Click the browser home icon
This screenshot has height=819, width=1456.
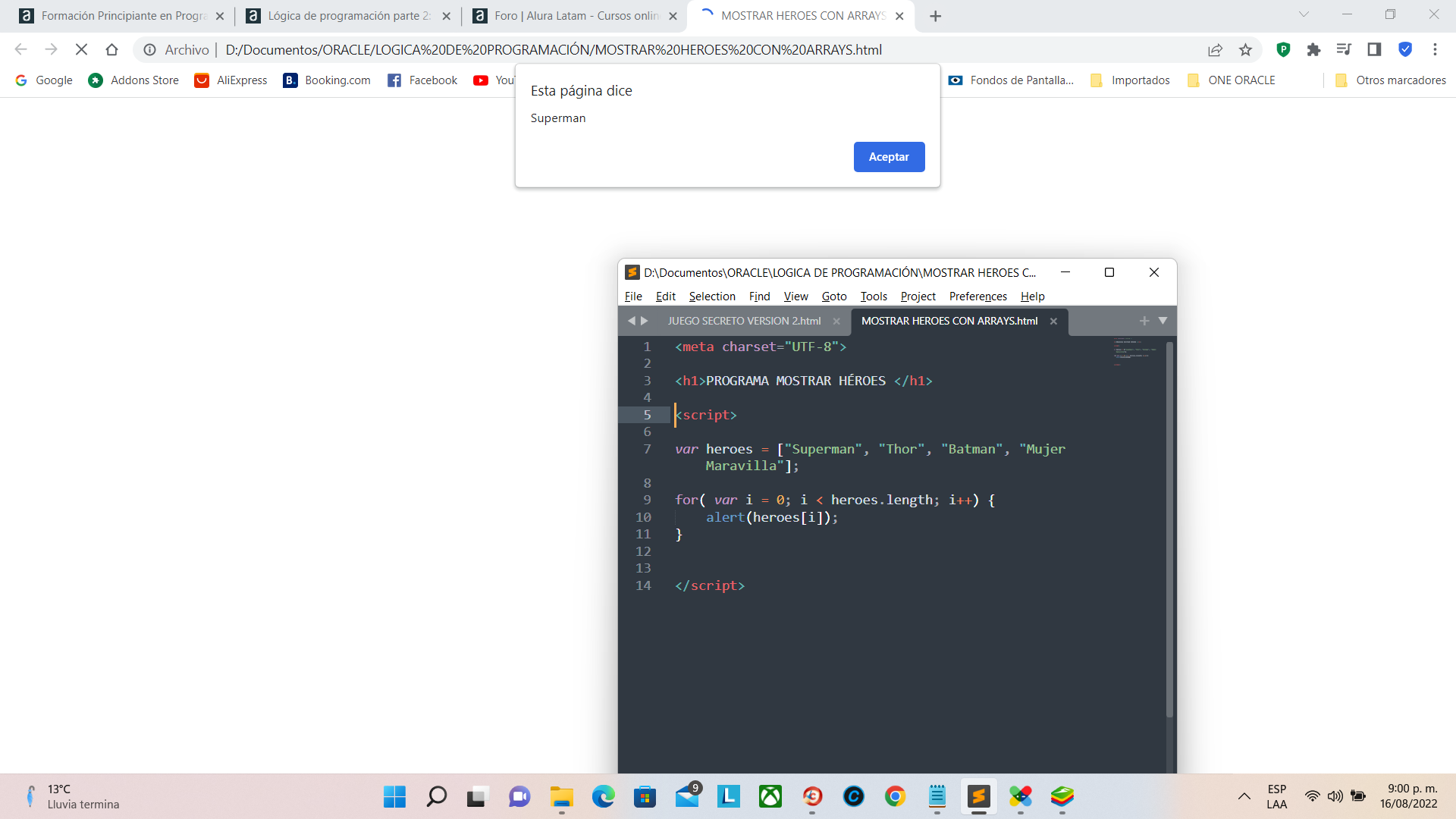[111, 49]
